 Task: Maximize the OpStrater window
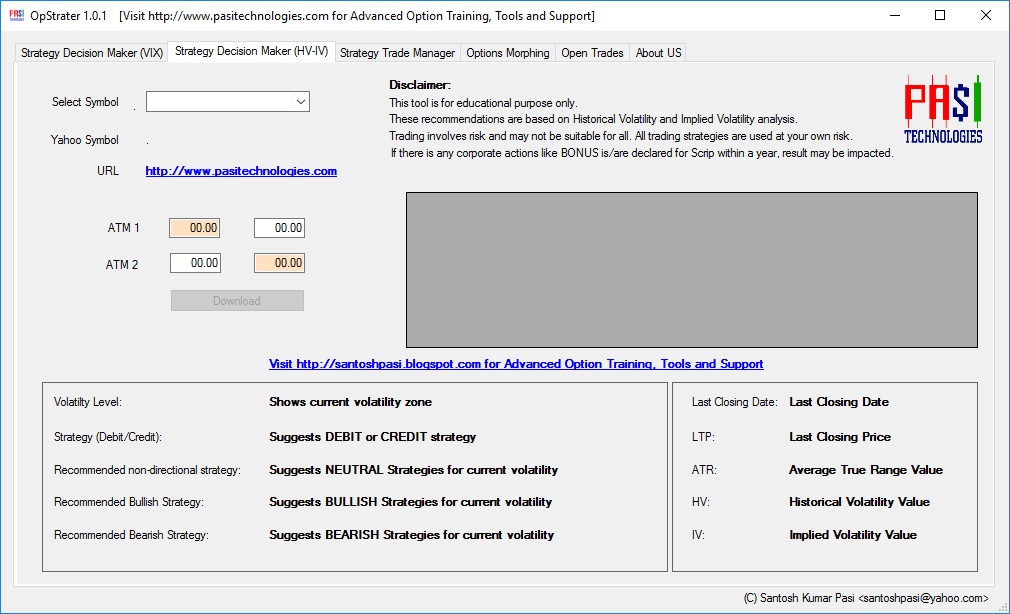[x=940, y=15]
